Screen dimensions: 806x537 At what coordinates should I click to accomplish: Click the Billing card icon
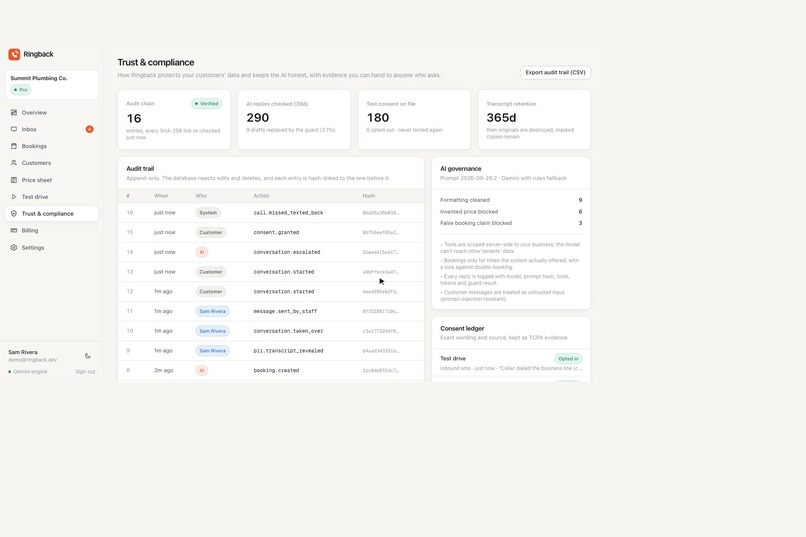pyautogui.click(x=14, y=230)
